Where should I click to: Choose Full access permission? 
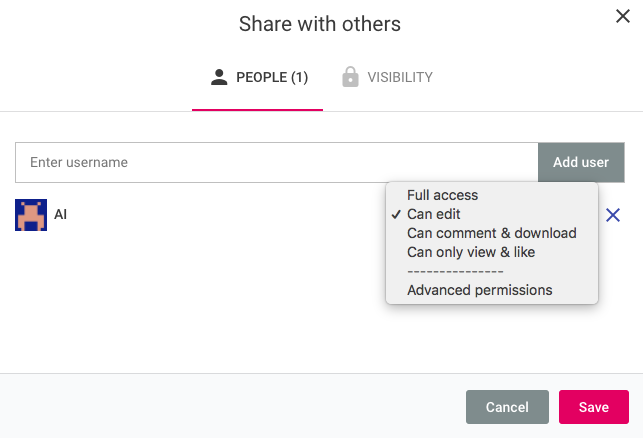point(442,195)
